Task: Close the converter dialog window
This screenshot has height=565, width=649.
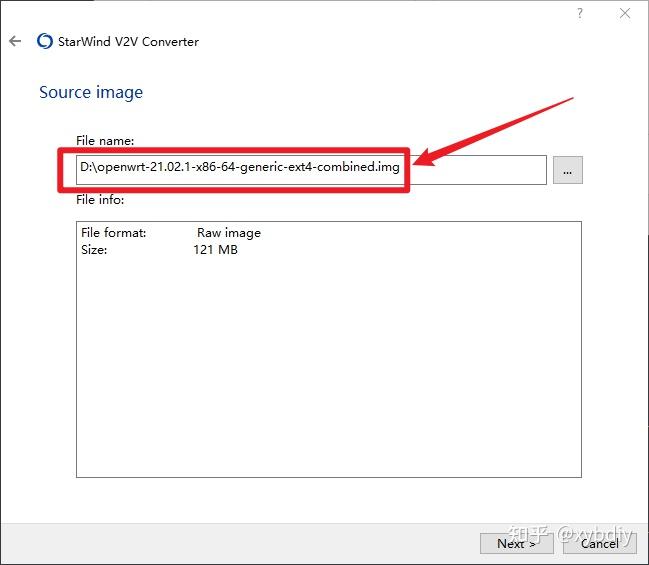Action: (x=625, y=13)
